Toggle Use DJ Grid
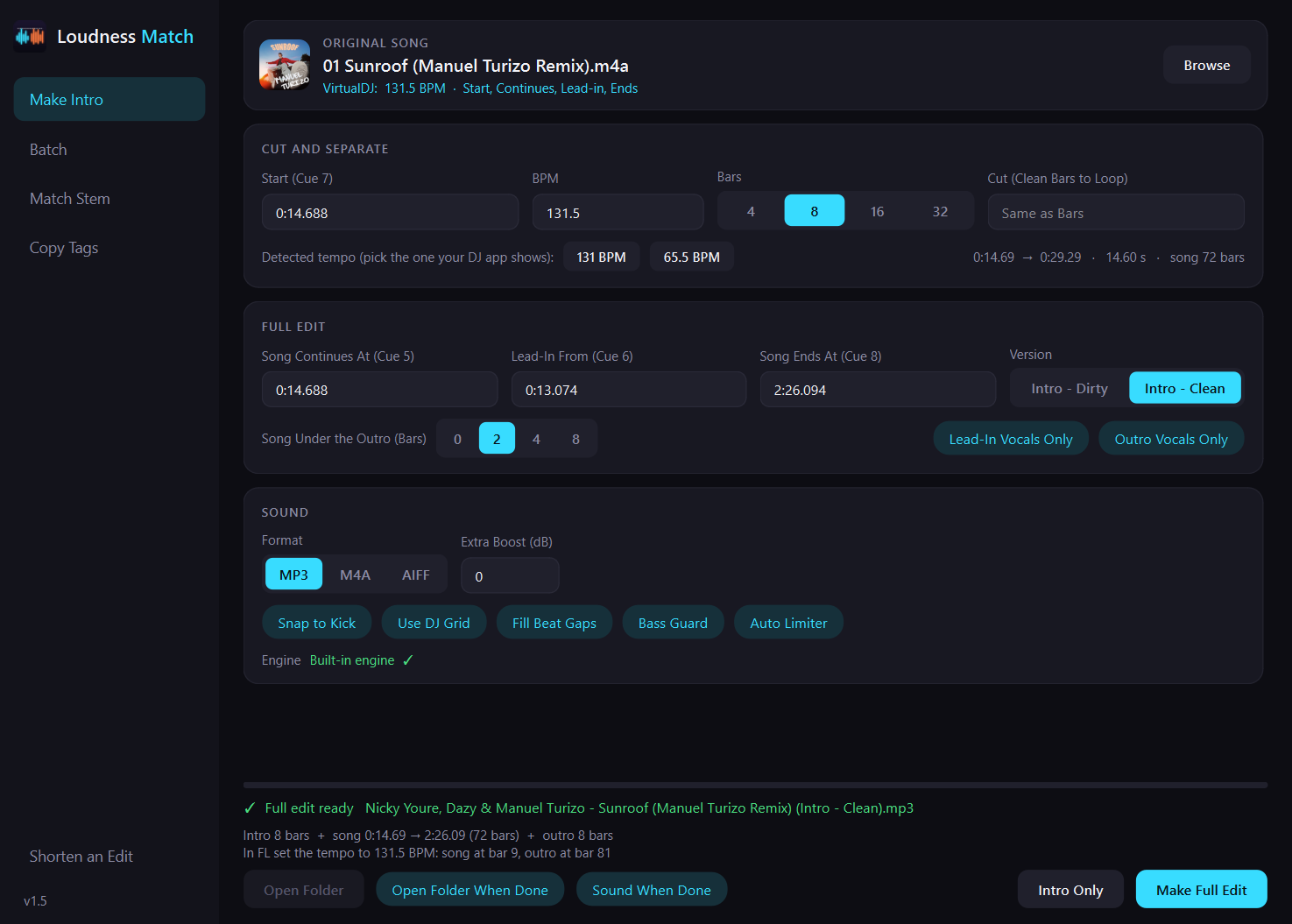The image size is (1292, 924). coord(434,623)
